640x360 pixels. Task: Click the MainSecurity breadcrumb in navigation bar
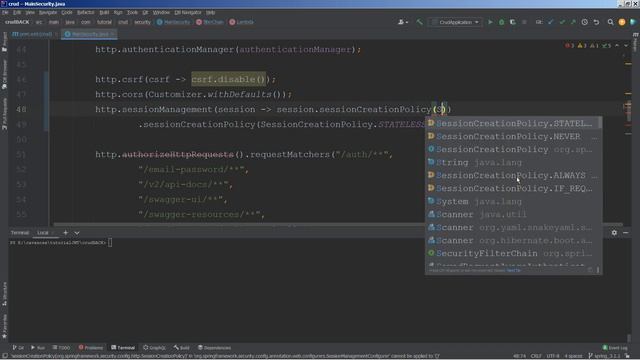tap(173, 22)
